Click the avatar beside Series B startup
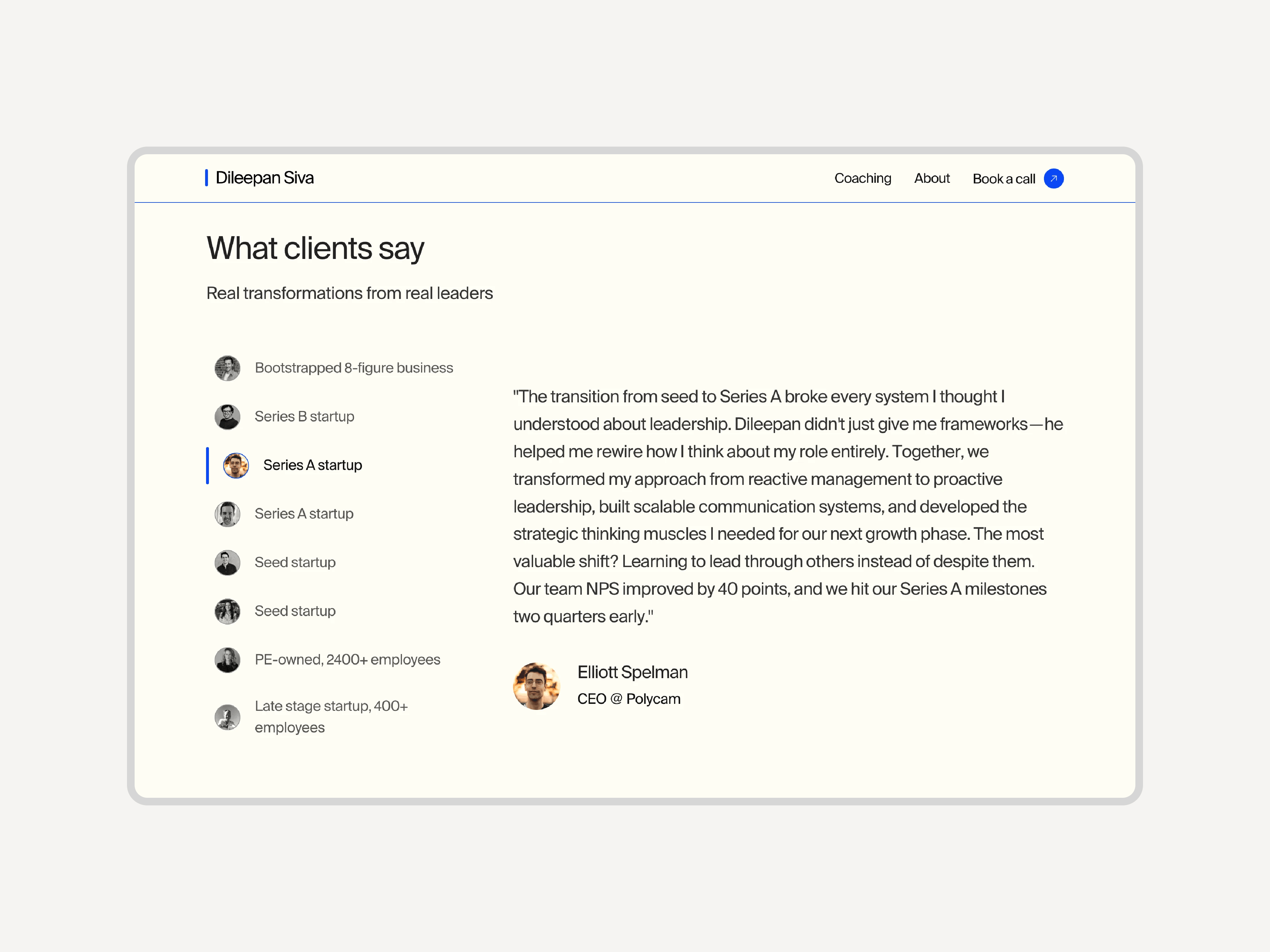This screenshot has height=952, width=1270. (x=227, y=417)
